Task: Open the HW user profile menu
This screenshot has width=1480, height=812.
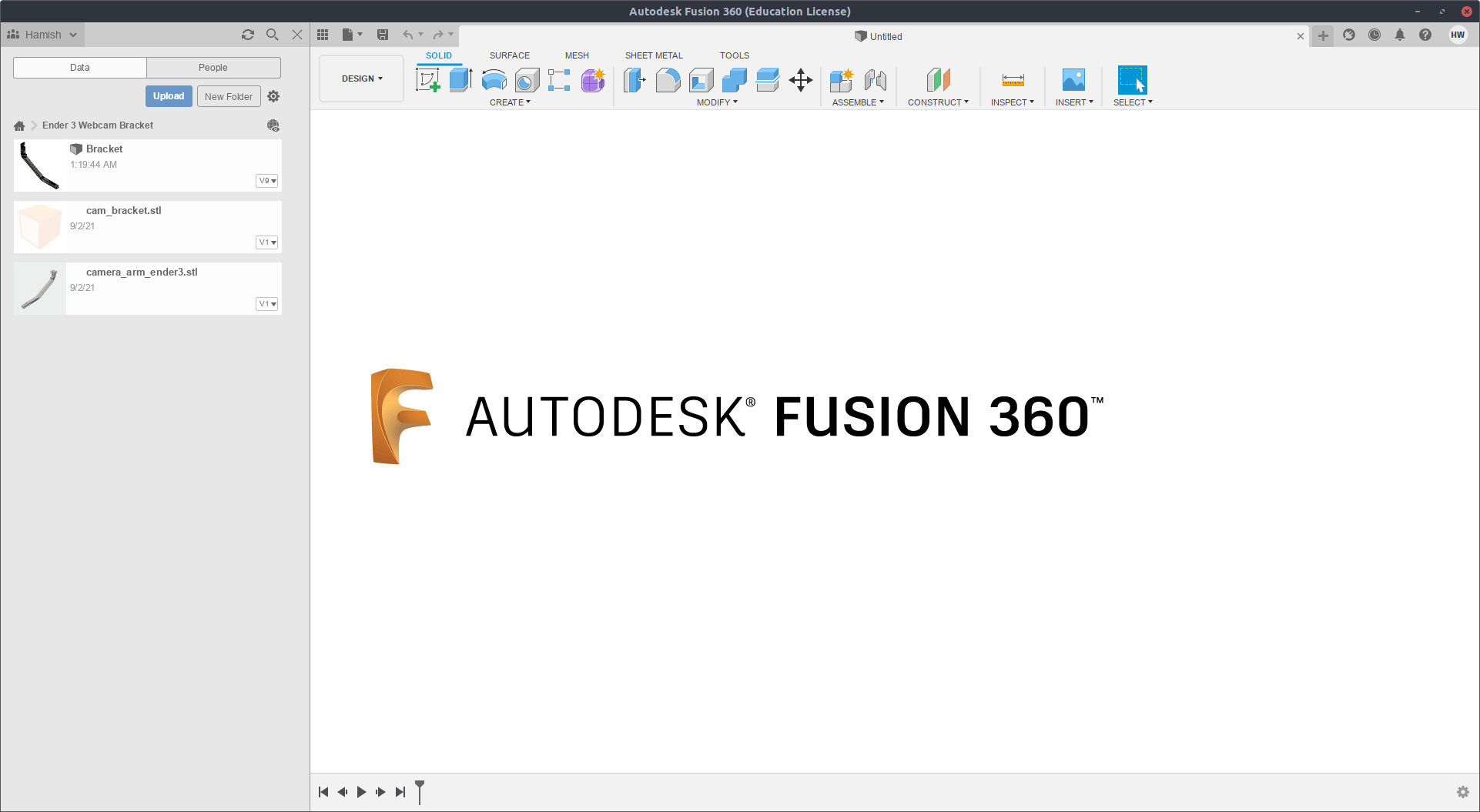Action: click(1458, 35)
